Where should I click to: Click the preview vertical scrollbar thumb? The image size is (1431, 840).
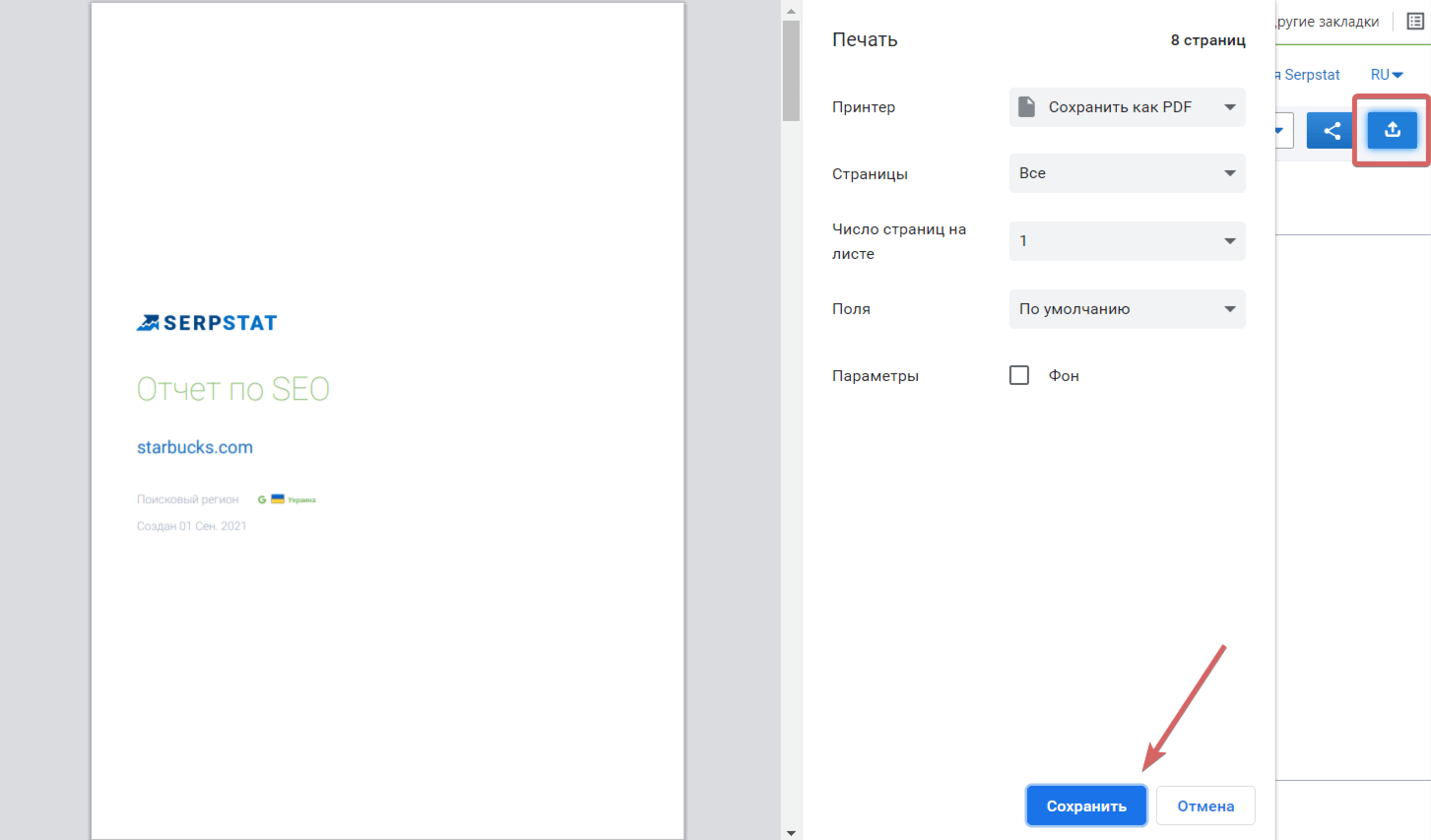(791, 71)
